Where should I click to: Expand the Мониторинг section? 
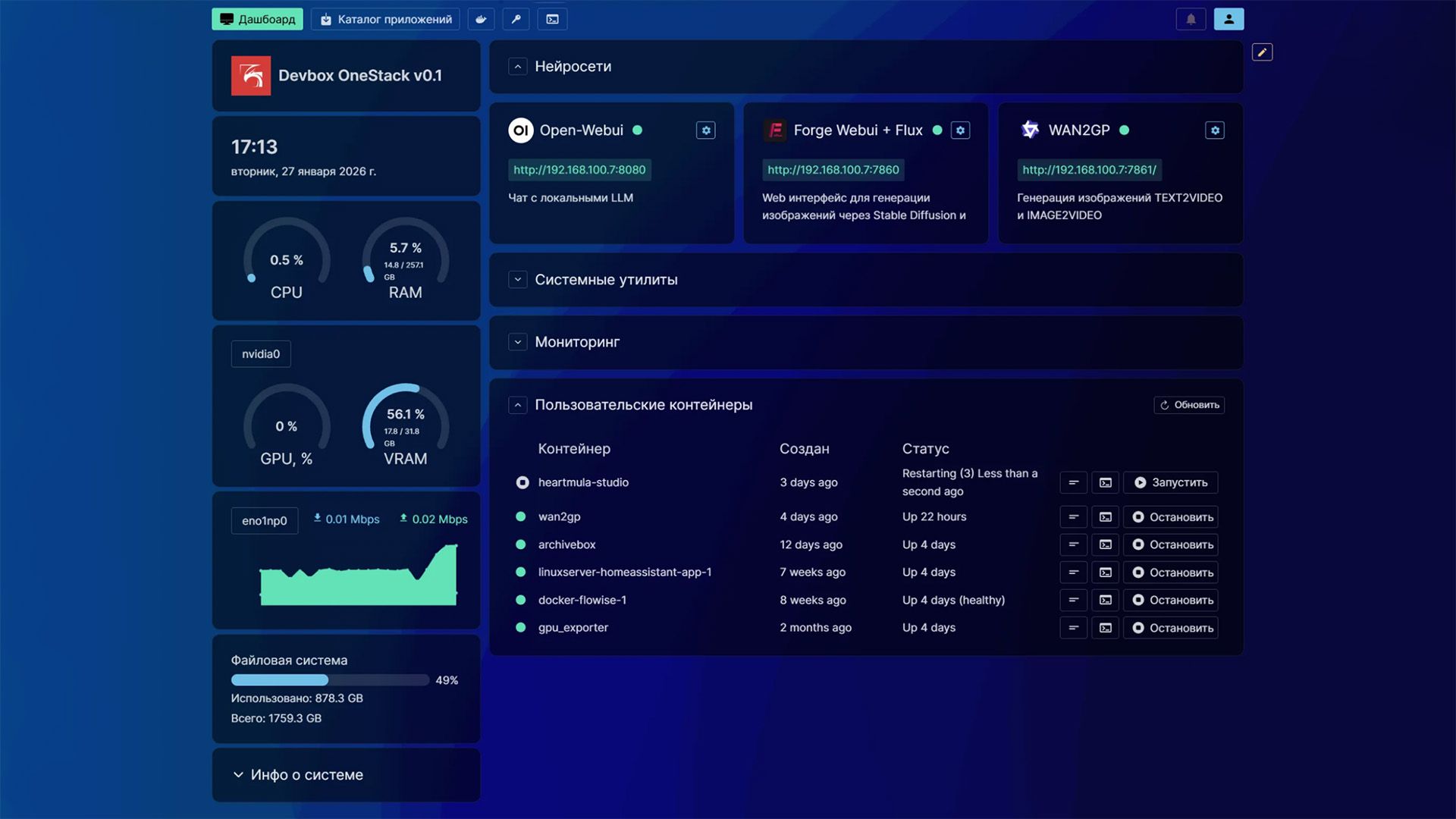pyautogui.click(x=518, y=342)
